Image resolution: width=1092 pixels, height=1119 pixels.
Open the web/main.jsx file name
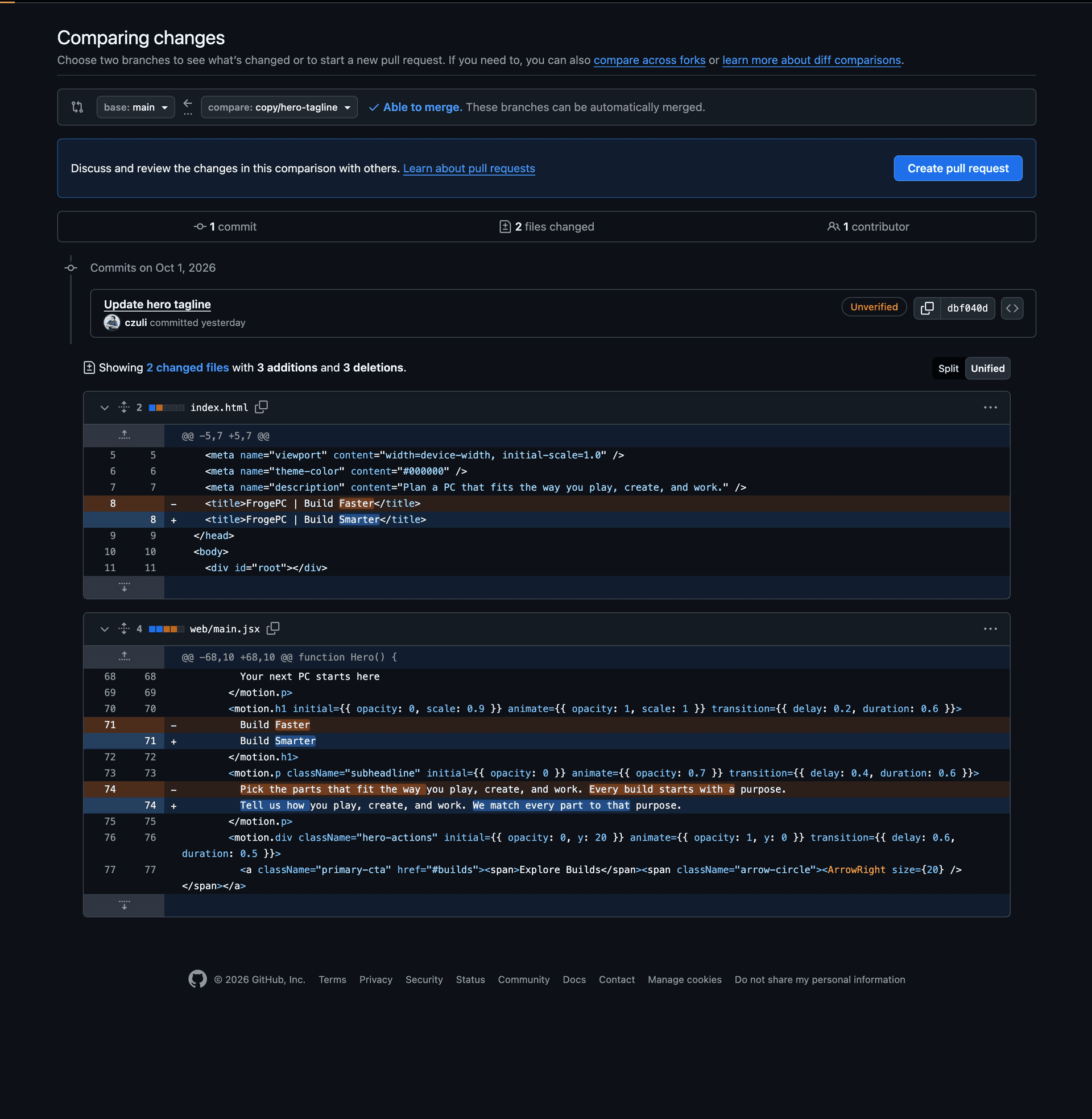[x=224, y=629]
